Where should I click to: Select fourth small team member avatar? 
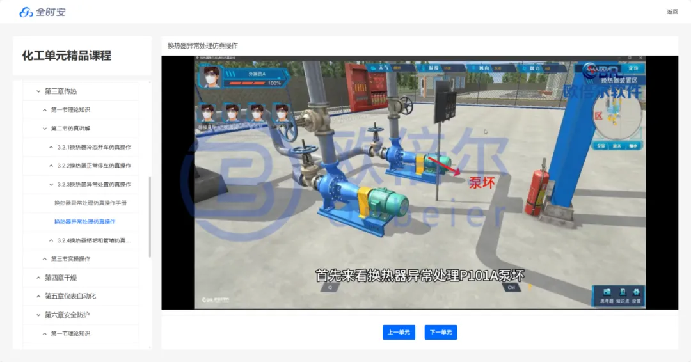pos(281,113)
